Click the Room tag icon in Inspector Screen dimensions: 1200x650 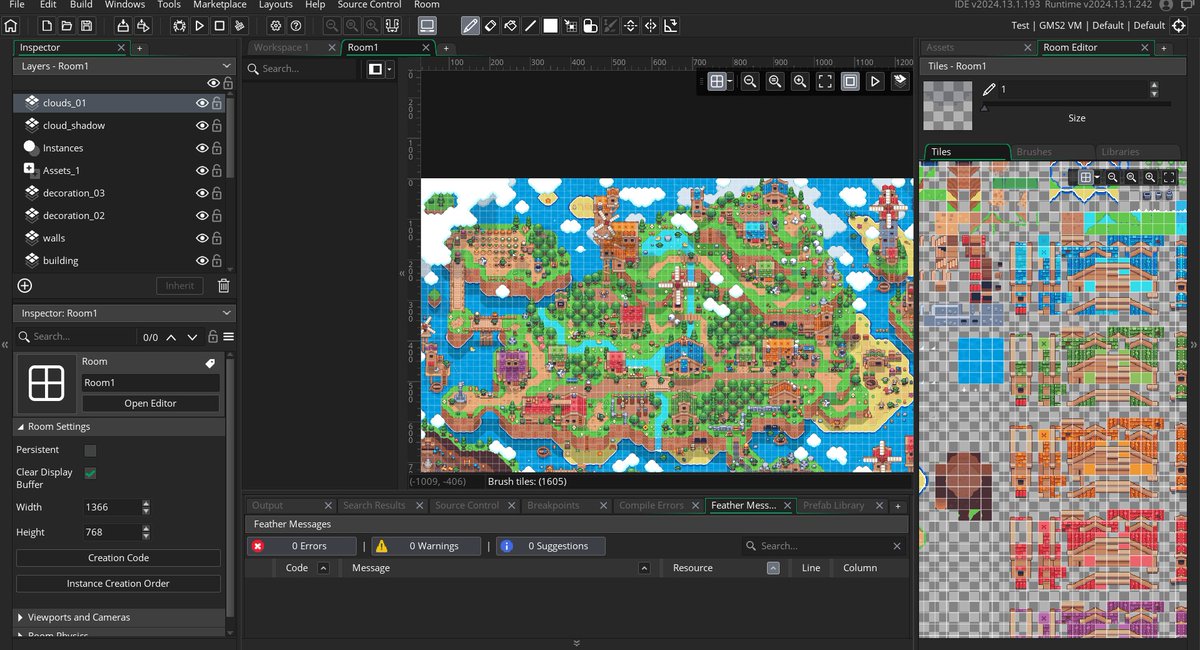210,362
